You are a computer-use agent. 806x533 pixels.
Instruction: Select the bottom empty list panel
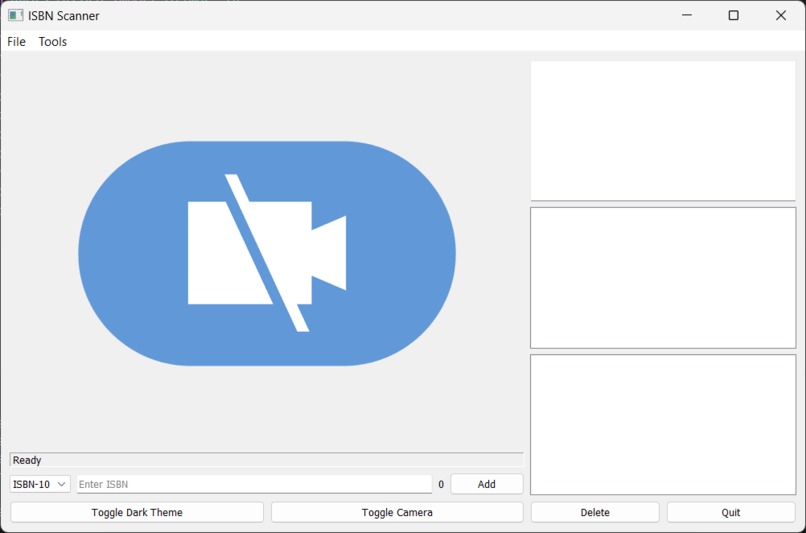pyautogui.click(x=663, y=425)
